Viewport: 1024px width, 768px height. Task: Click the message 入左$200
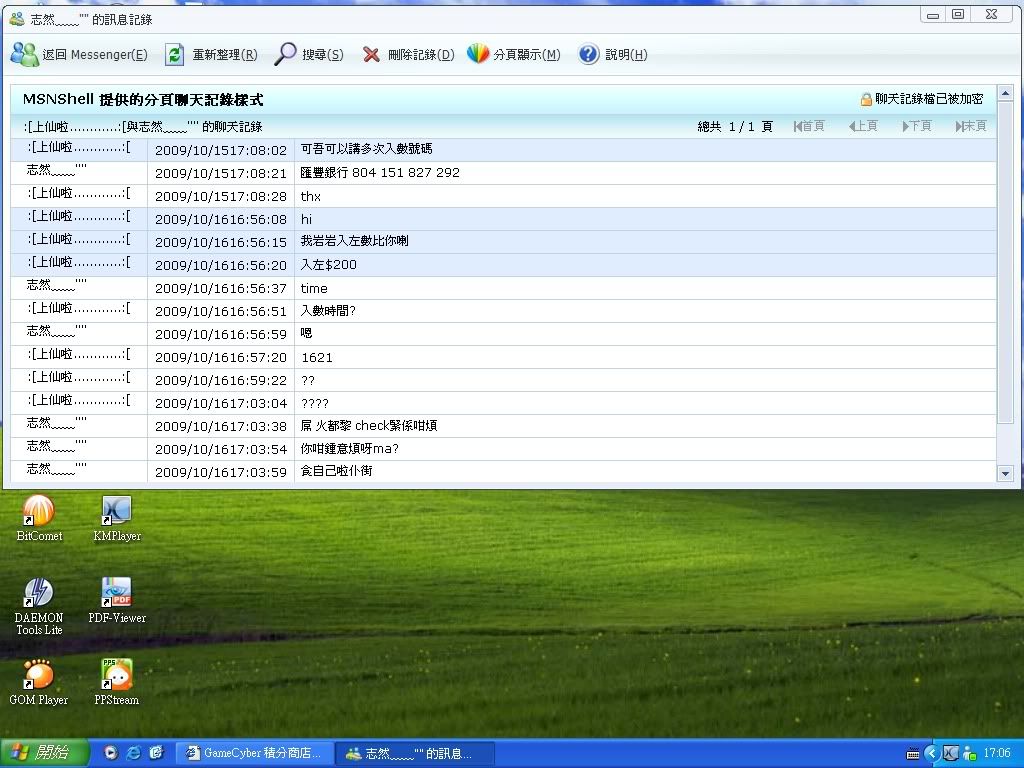point(328,264)
